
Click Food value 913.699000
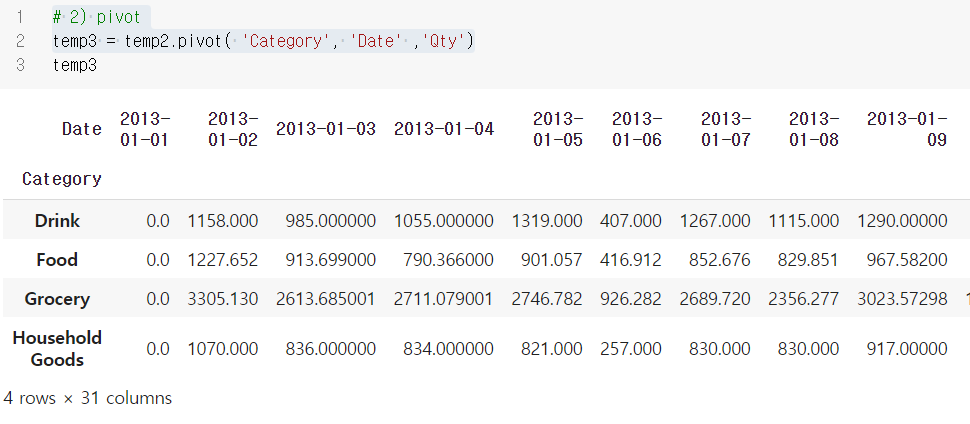tap(330, 260)
